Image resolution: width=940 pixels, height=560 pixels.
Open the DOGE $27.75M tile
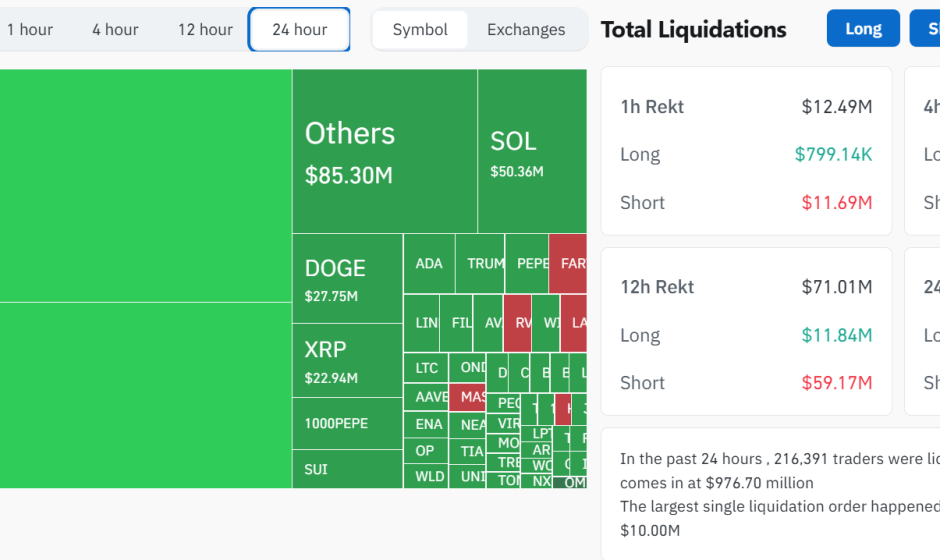(x=346, y=279)
